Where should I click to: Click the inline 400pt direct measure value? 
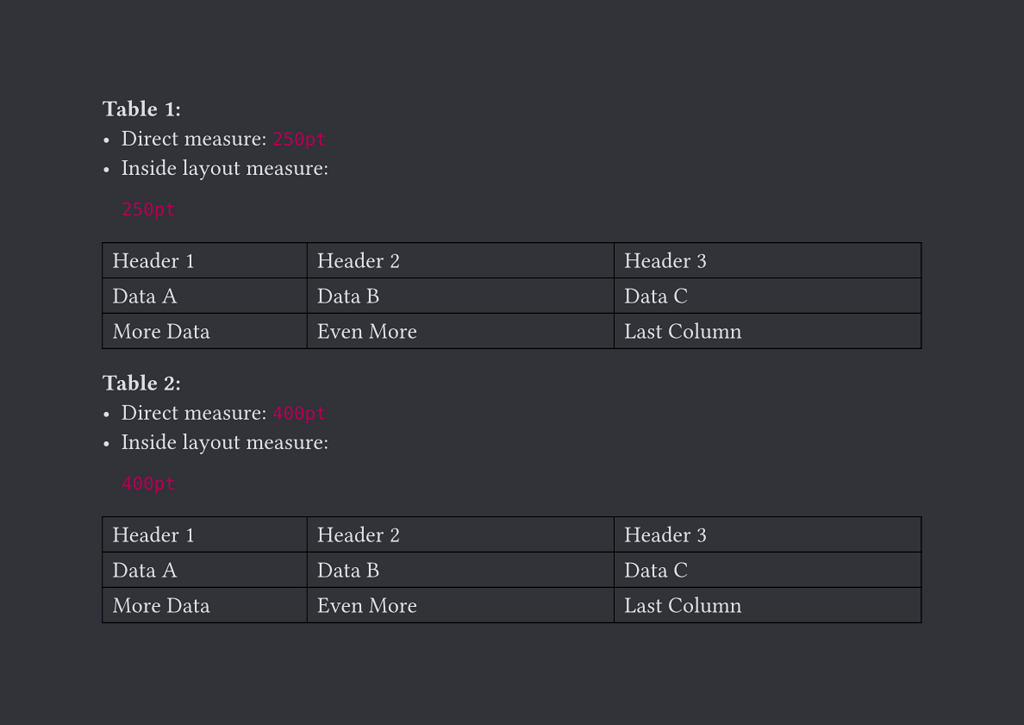(299, 414)
